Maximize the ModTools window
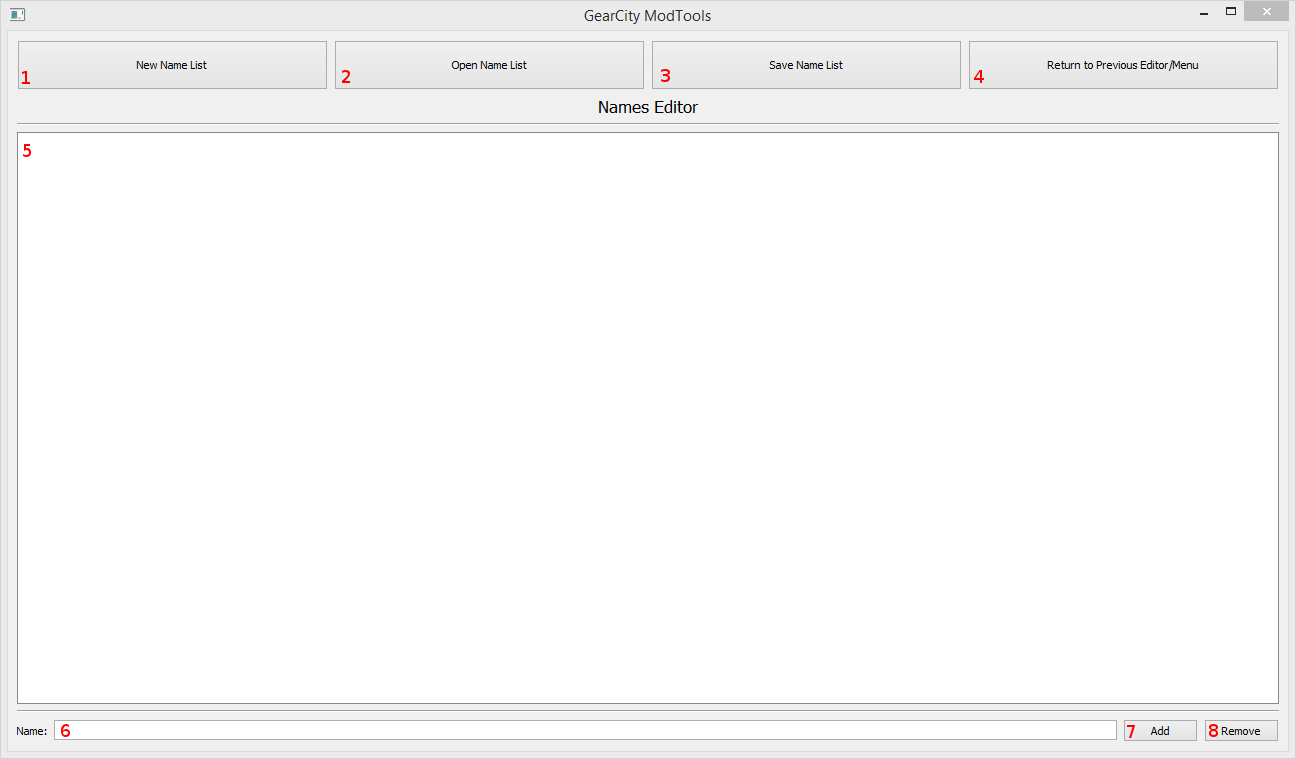This screenshot has width=1296, height=759. tap(1231, 12)
